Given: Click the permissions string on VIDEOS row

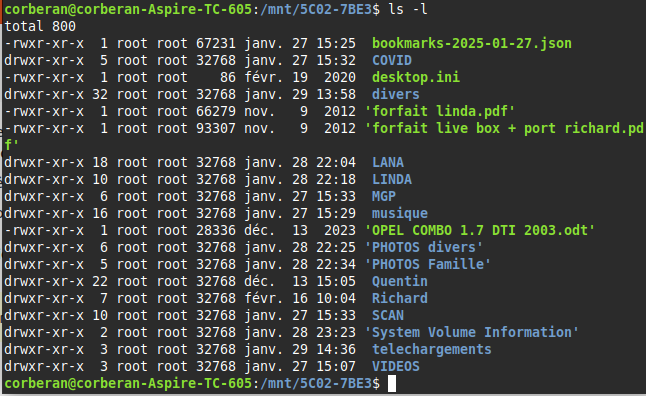Looking at the screenshot, I should tap(44, 366).
